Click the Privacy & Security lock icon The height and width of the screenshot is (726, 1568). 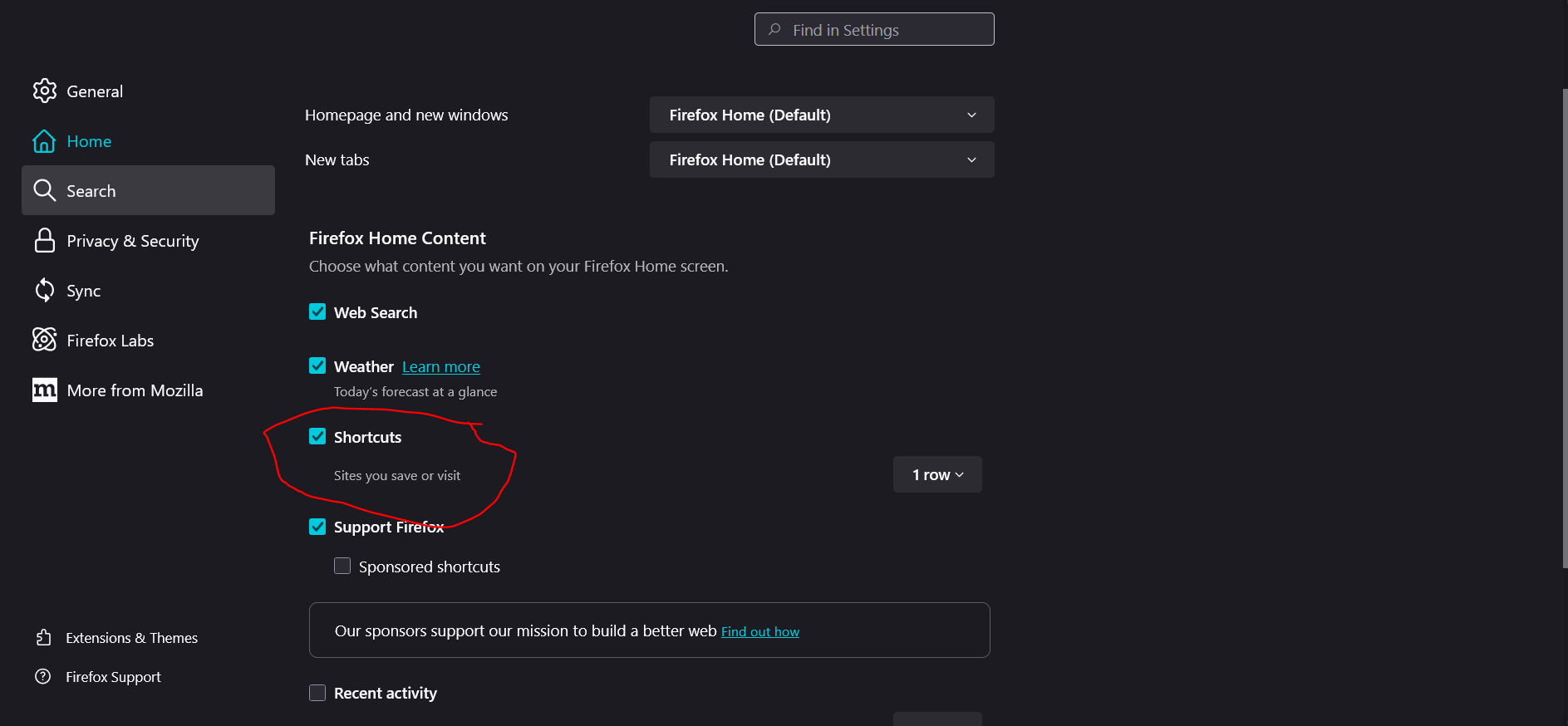click(x=45, y=240)
